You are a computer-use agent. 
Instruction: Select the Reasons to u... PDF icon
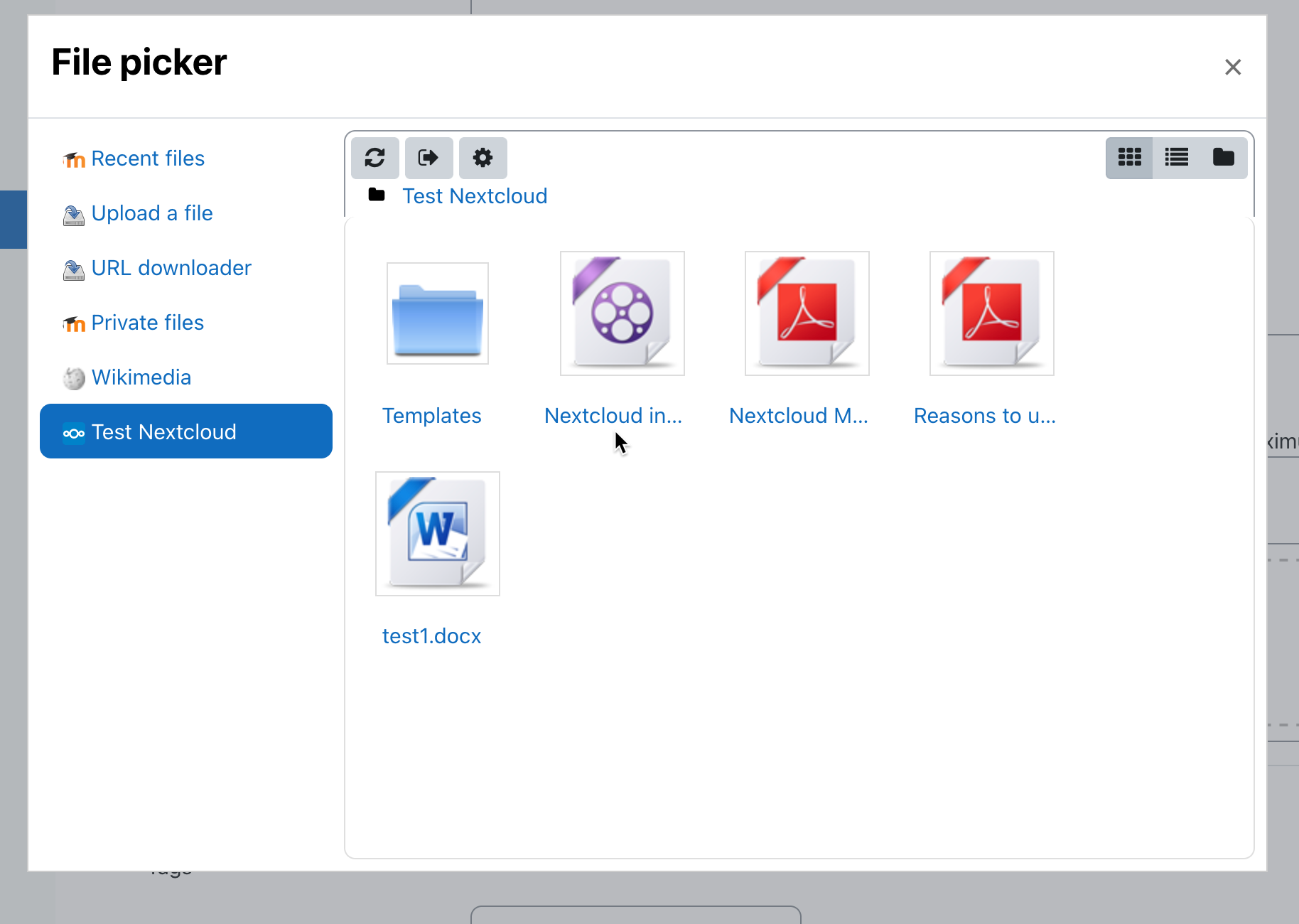992,313
